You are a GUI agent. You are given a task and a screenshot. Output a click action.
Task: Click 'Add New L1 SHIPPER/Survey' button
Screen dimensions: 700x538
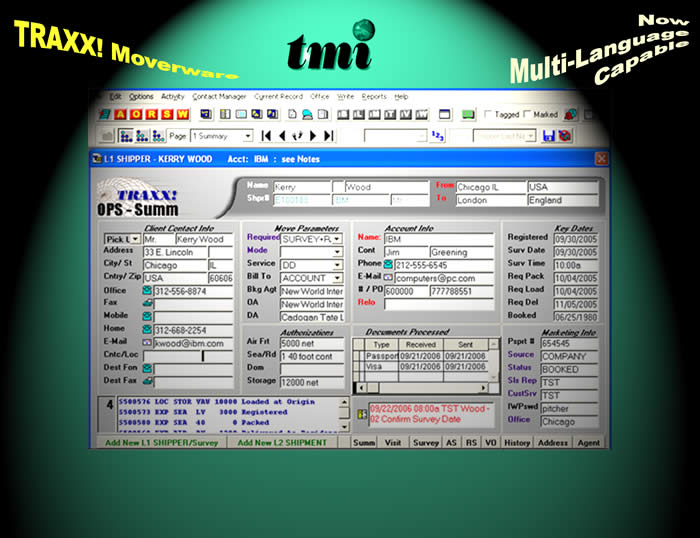pyautogui.click(x=161, y=442)
